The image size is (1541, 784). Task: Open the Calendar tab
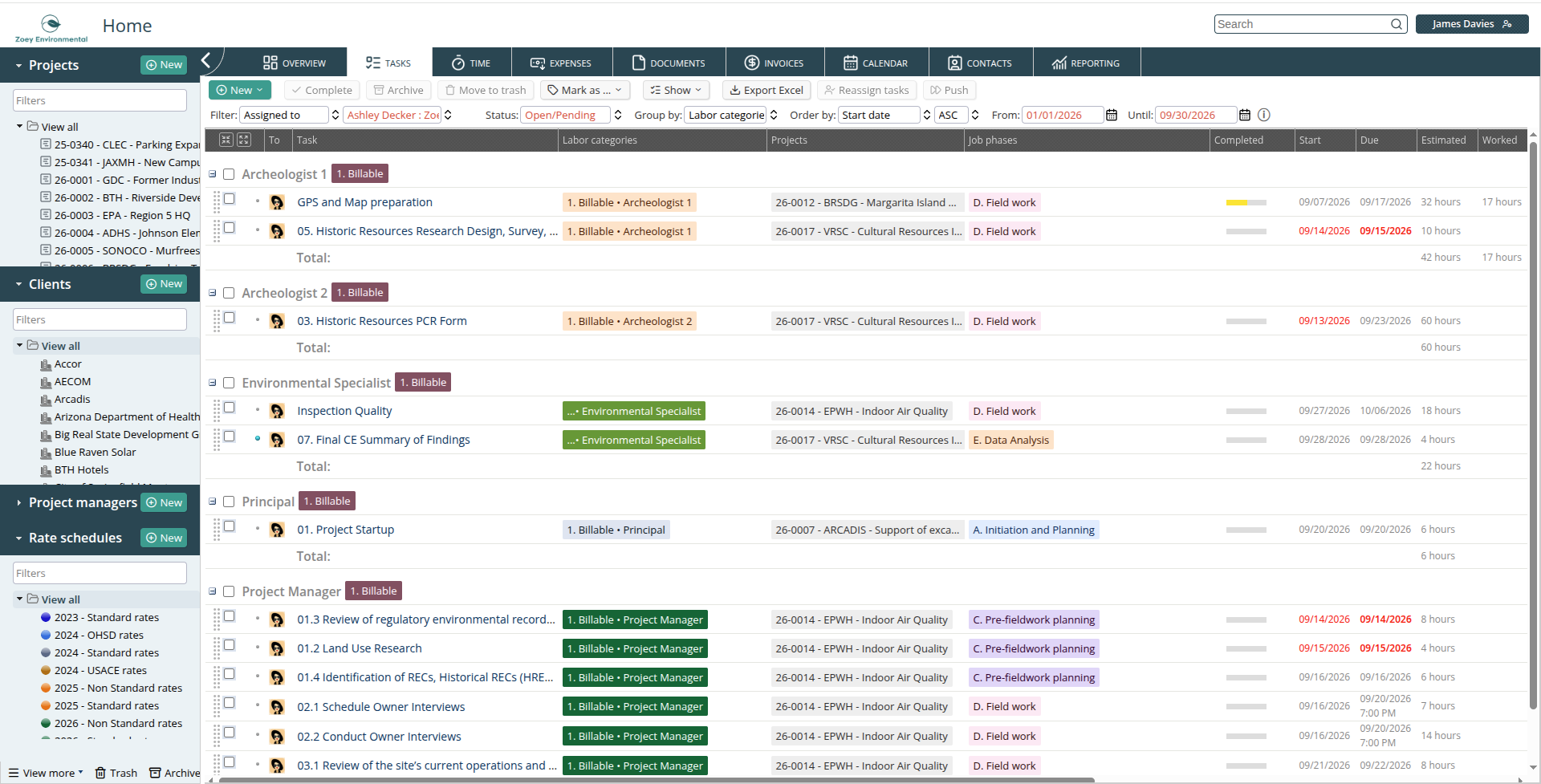pos(876,63)
